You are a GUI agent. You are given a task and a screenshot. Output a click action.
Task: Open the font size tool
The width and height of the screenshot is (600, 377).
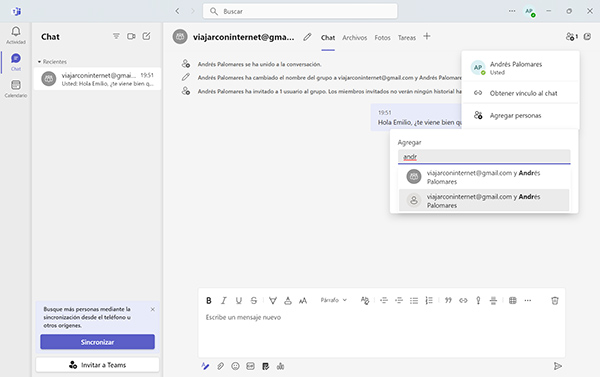[x=303, y=300]
